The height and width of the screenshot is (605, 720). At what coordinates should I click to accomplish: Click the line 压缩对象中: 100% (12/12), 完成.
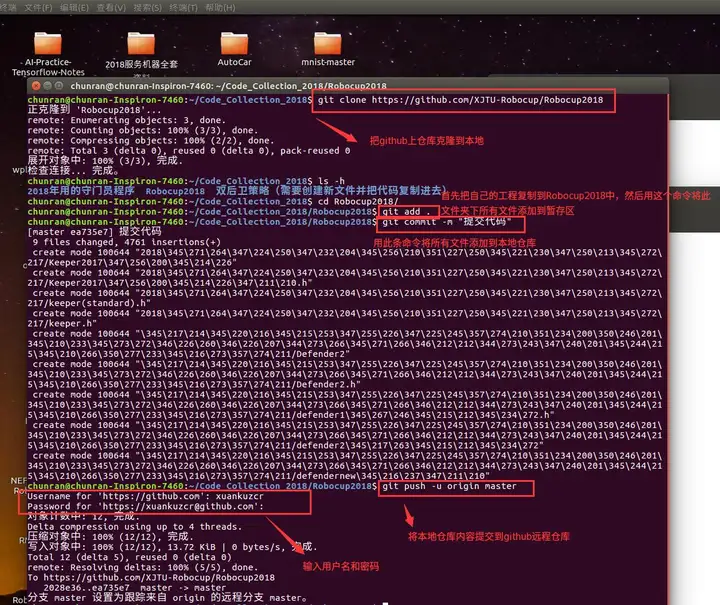tap(111, 537)
